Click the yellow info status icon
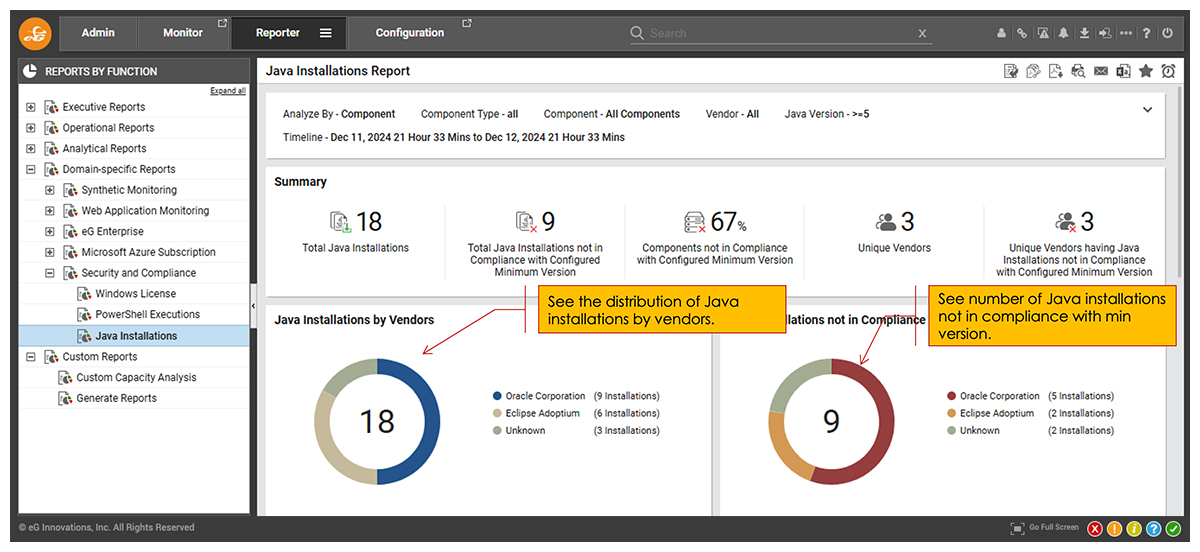The width and height of the screenshot is (1200, 552). pyautogui.click(x=1134, y=529)
